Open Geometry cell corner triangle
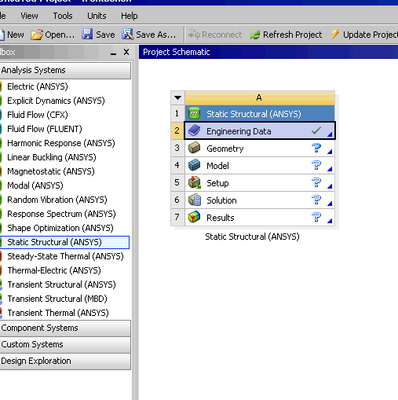Image resolution: width=398 pixels, height=400 pixels. coord(330,152)
